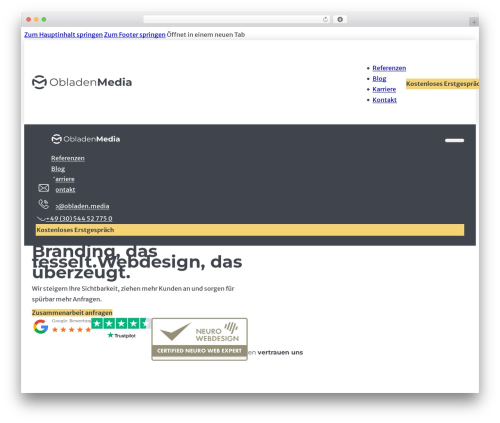Select Blog in the dark mobile menu

point(58,169)
